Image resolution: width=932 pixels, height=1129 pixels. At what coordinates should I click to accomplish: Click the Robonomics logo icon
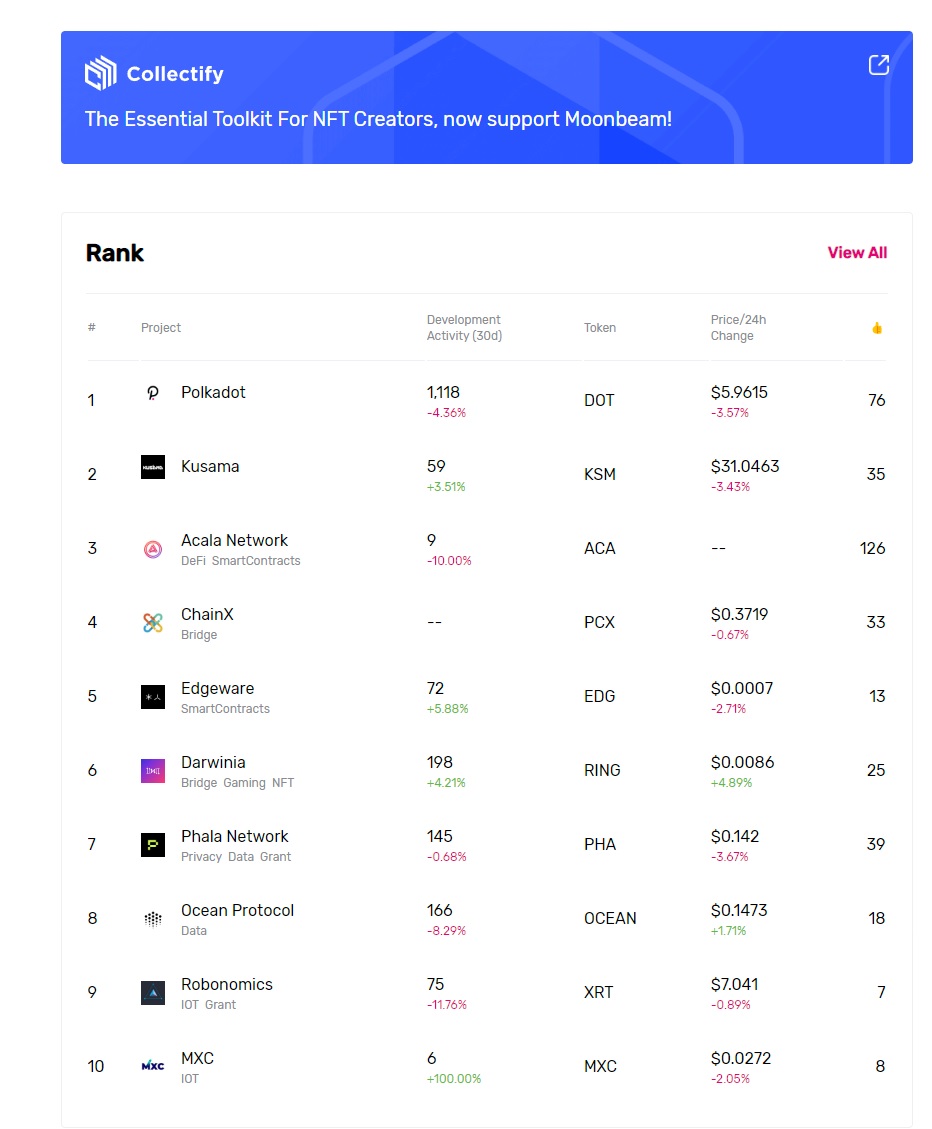click(153, 993)
